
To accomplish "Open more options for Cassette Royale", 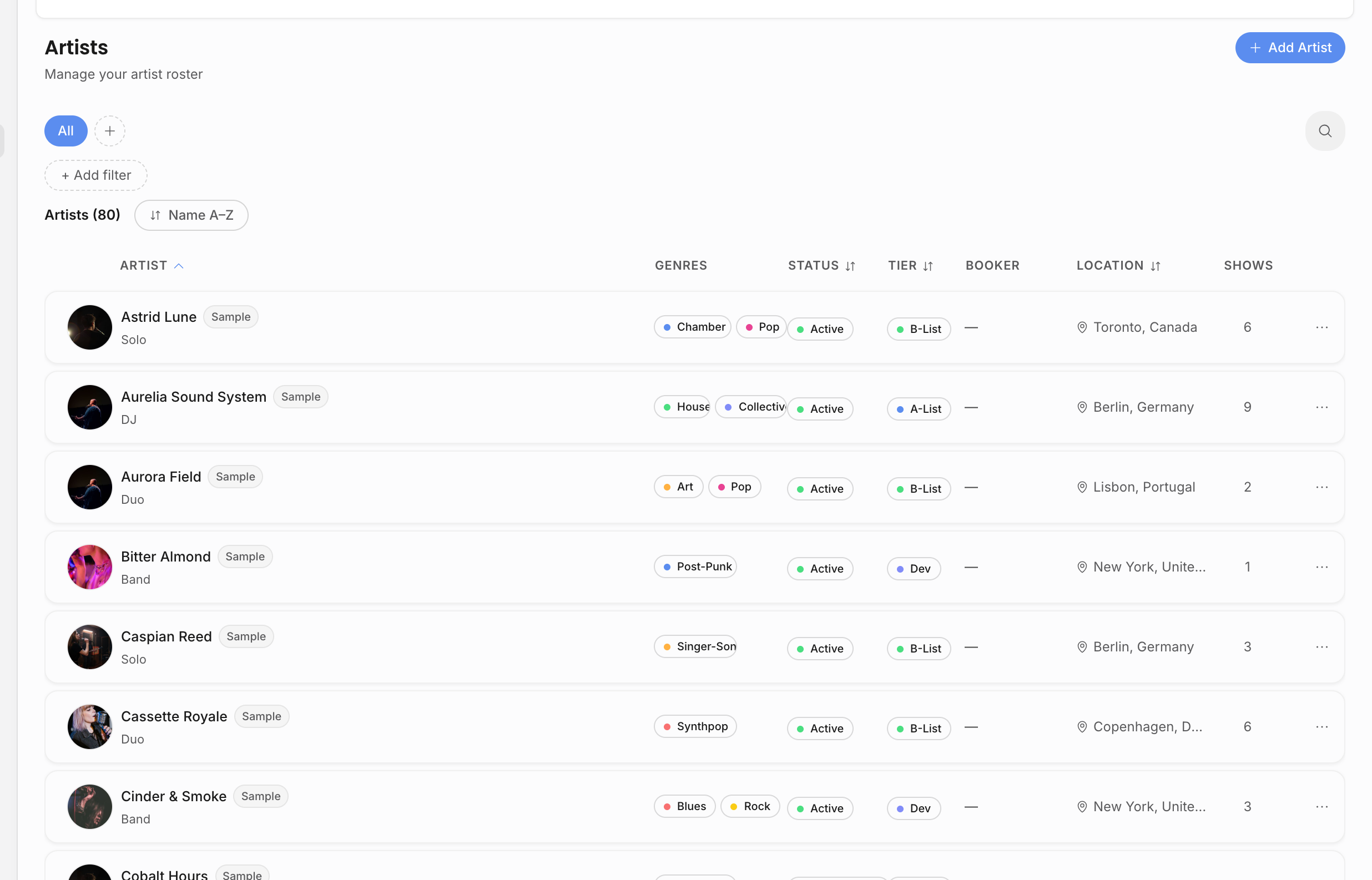I will click(x=1321, y=727).
